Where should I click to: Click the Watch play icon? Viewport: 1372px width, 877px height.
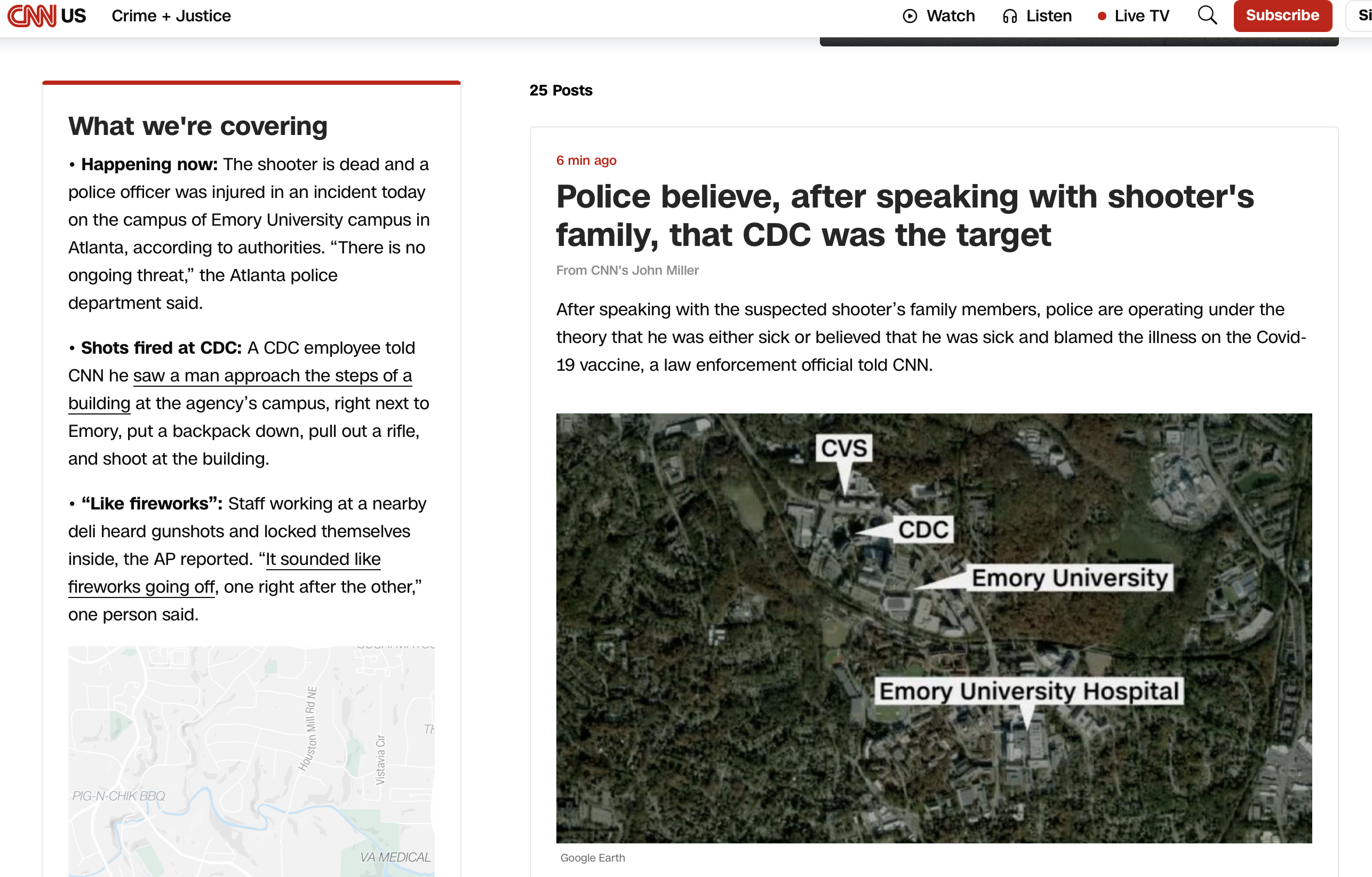910,16
